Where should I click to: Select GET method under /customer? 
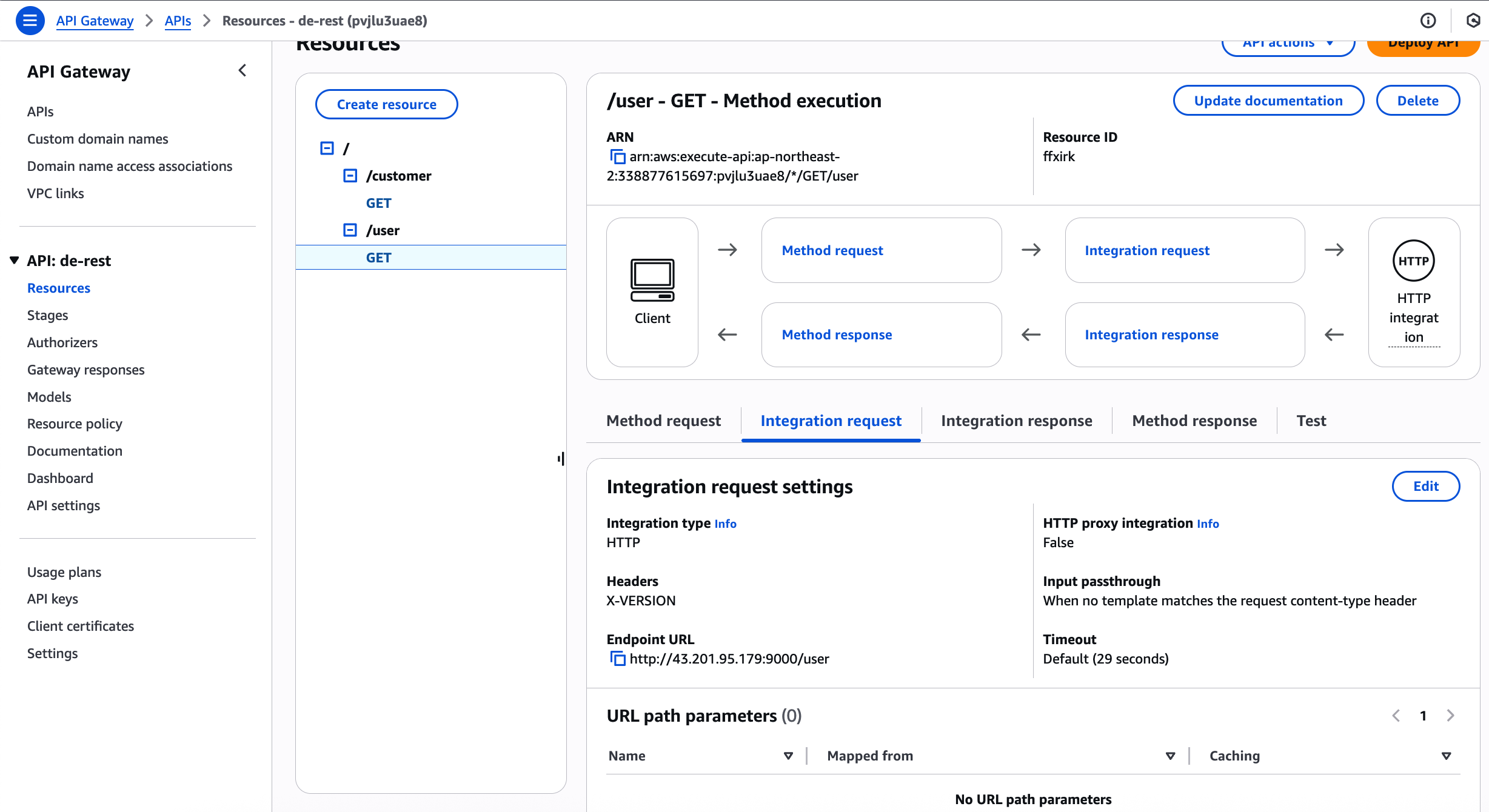tap(378, 203)
